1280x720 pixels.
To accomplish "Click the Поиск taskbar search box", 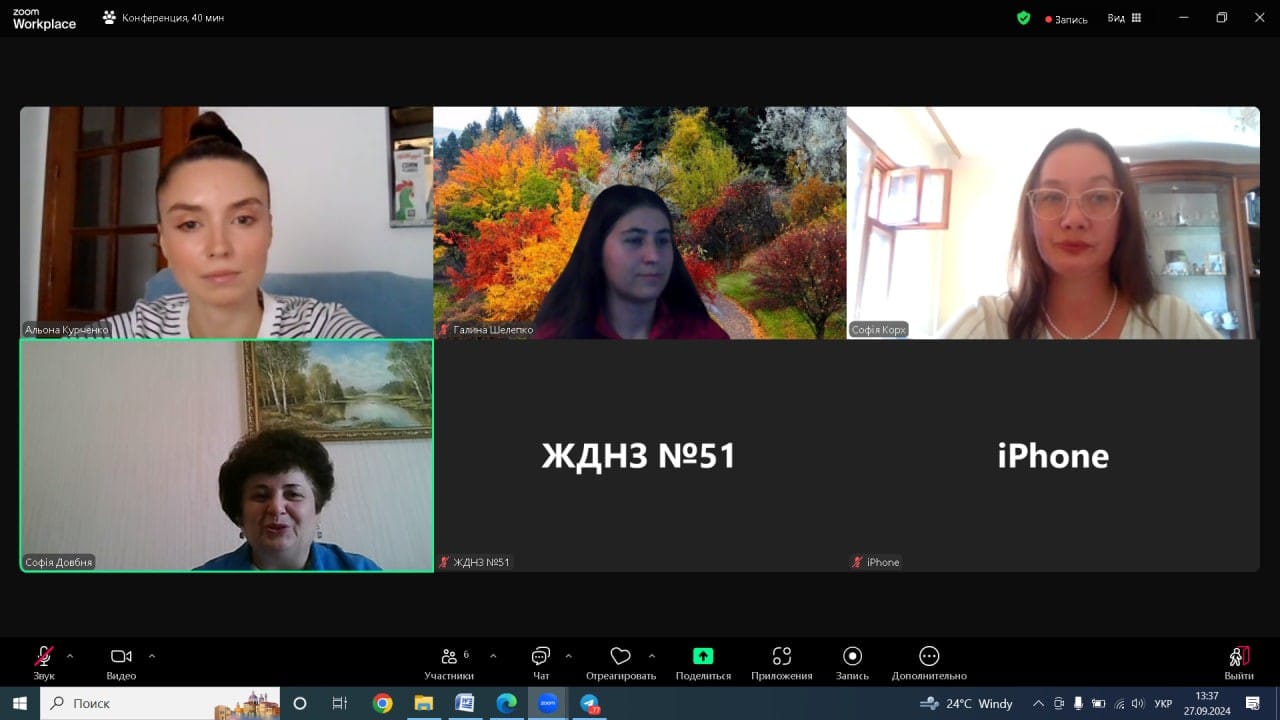I will coord(160,703).
